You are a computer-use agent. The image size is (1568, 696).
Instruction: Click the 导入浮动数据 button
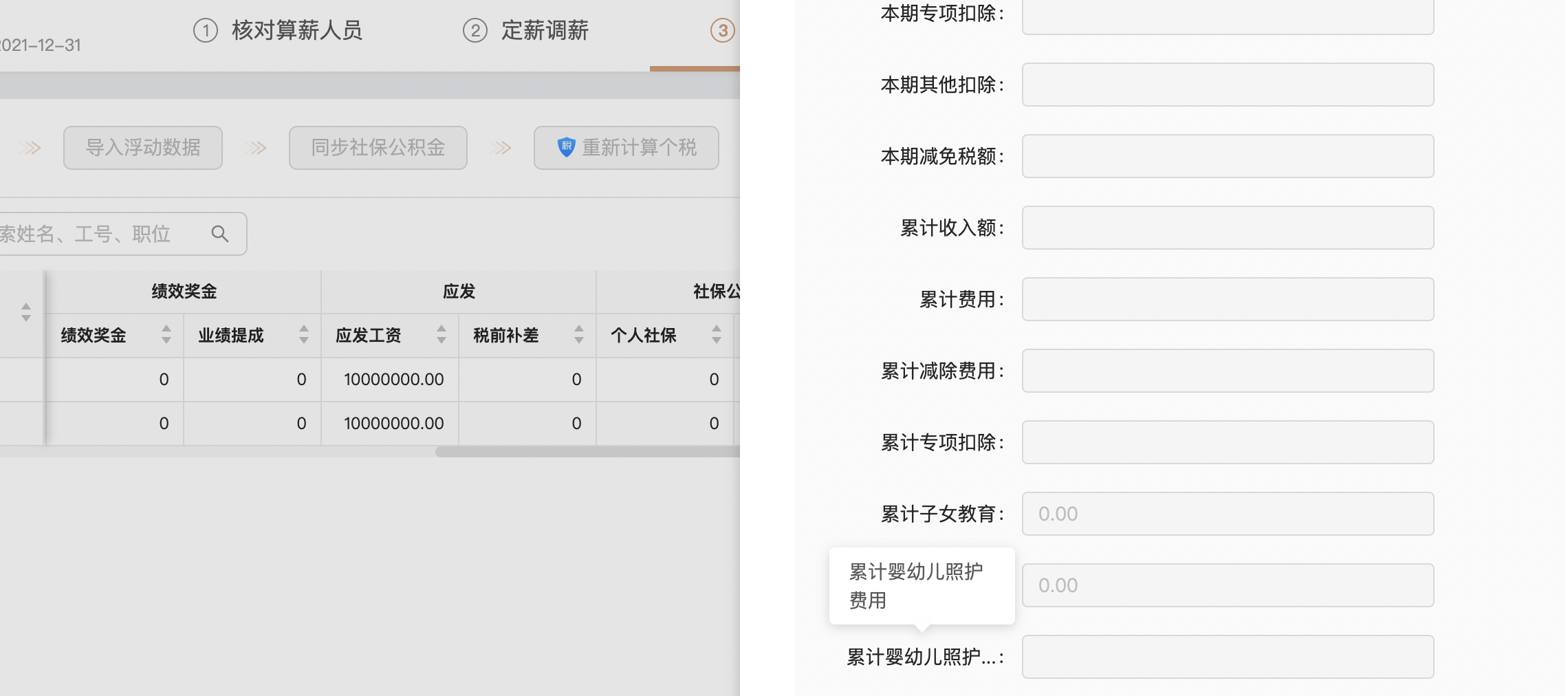pyautogui.click(x=143, y=147)
